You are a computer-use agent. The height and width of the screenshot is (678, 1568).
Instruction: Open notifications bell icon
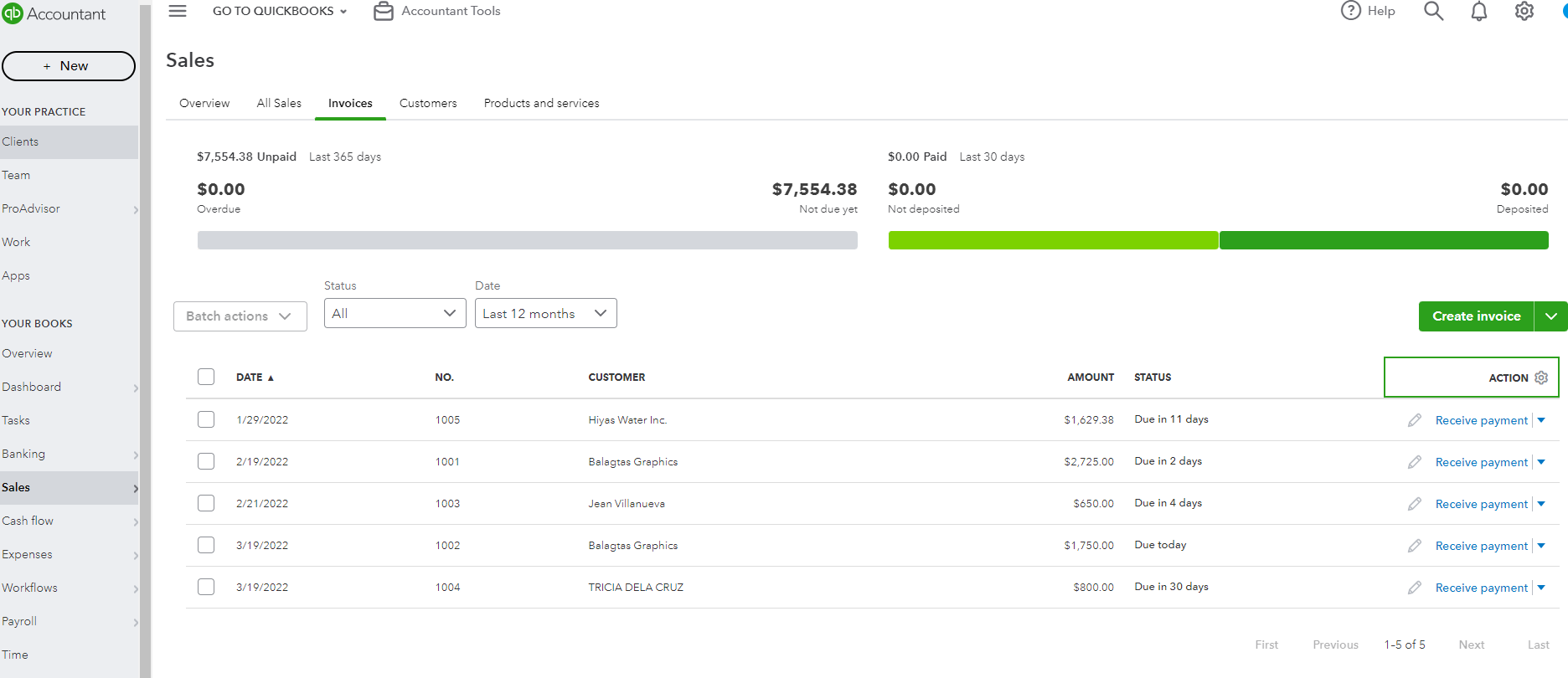(x=1479, y=11)
